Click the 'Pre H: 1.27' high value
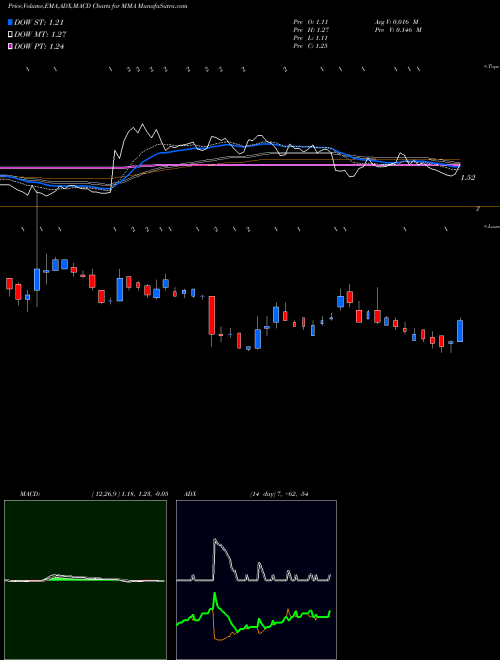 (x=311, y=30)
